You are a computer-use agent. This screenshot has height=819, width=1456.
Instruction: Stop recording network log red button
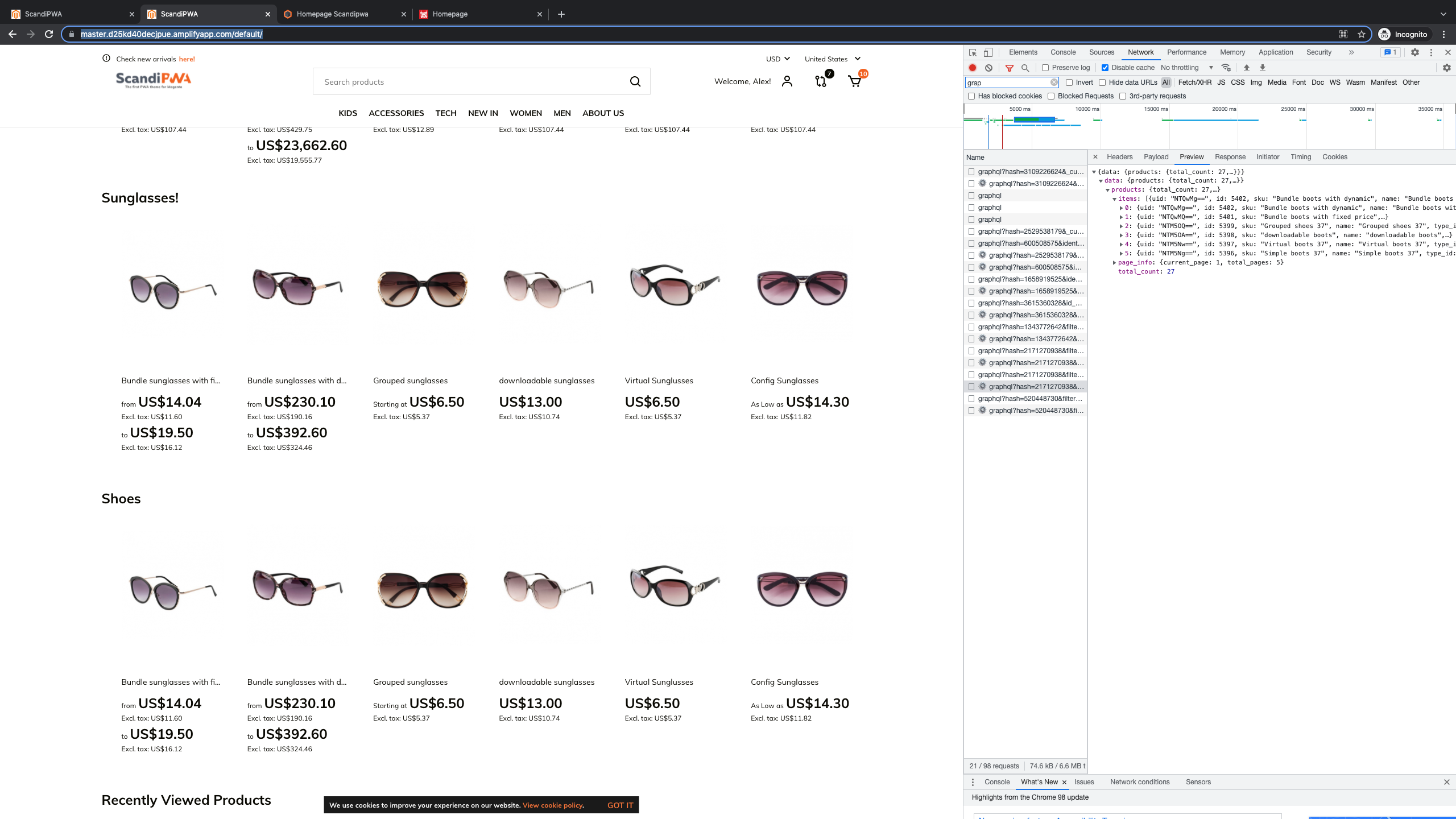973,68
